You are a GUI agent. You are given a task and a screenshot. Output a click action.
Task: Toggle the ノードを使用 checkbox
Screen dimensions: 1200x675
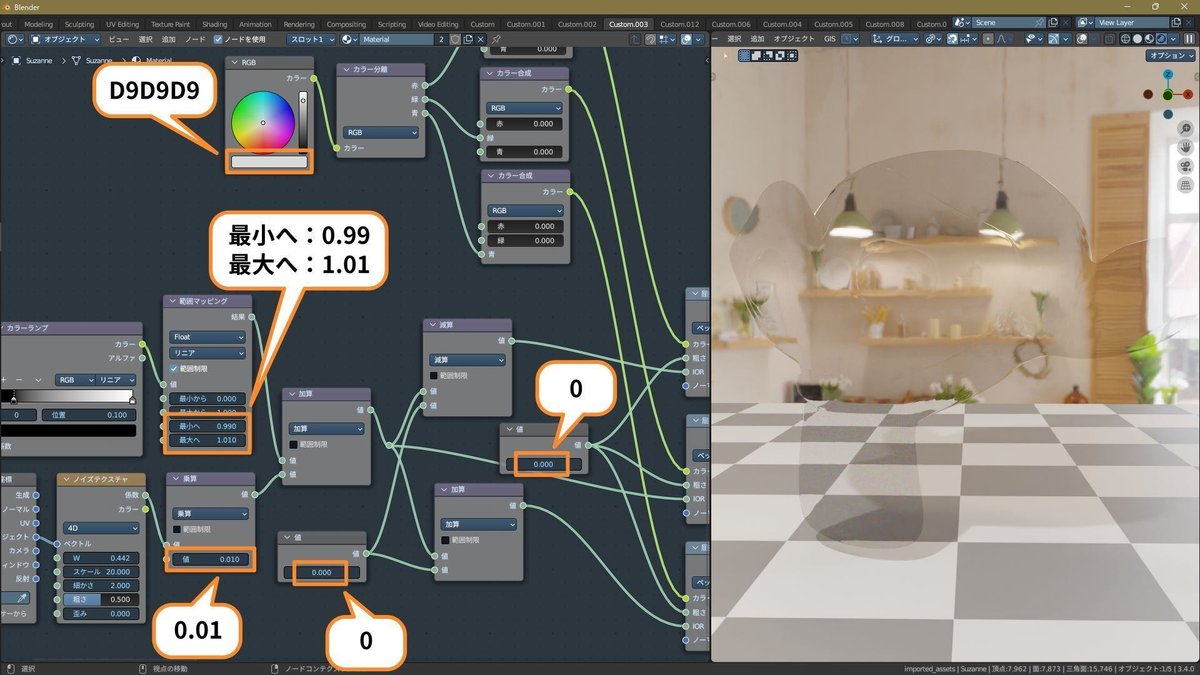pyautogui.click(x=219, y=39)
